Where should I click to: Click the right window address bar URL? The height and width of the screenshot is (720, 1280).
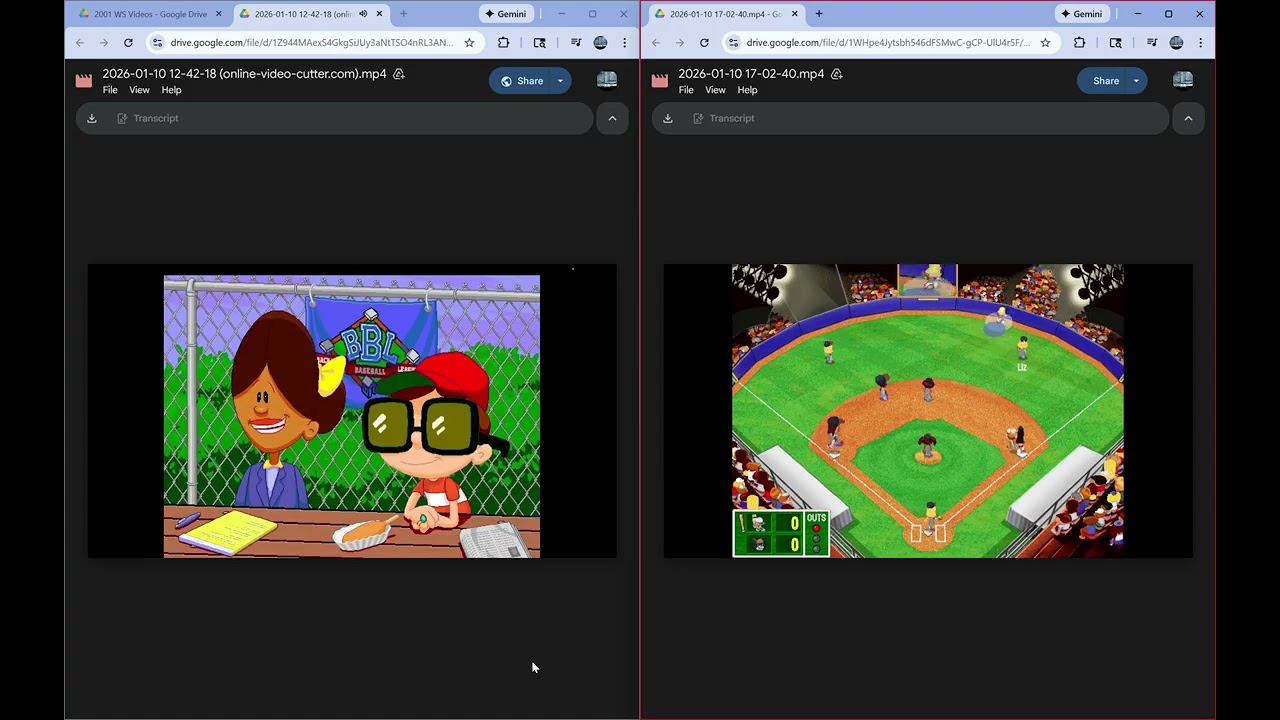click(888, 43)
